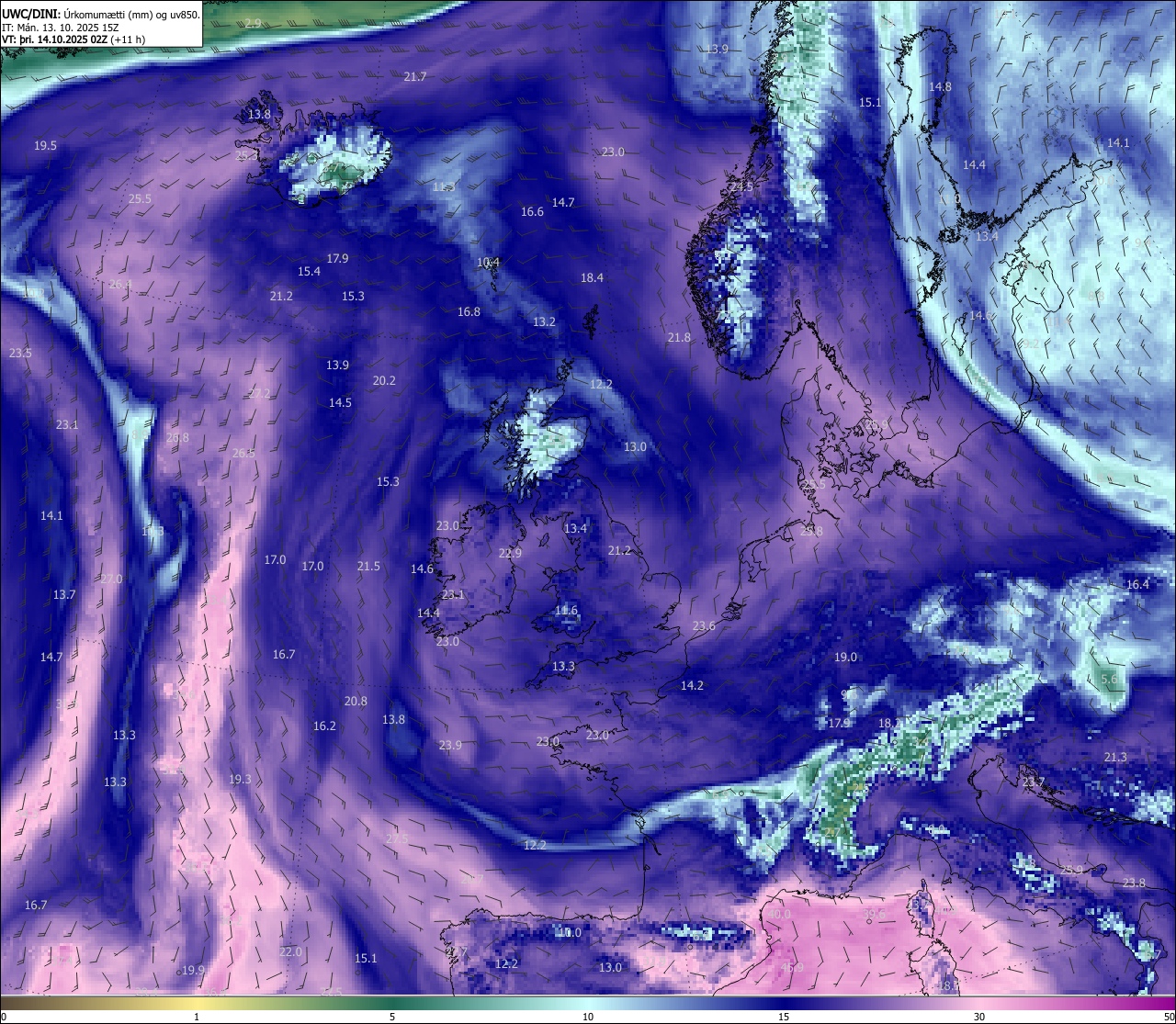Click the 19.5 value label
The height and width of the screenshot is (1024, 1176).
[x=45, y=145]
